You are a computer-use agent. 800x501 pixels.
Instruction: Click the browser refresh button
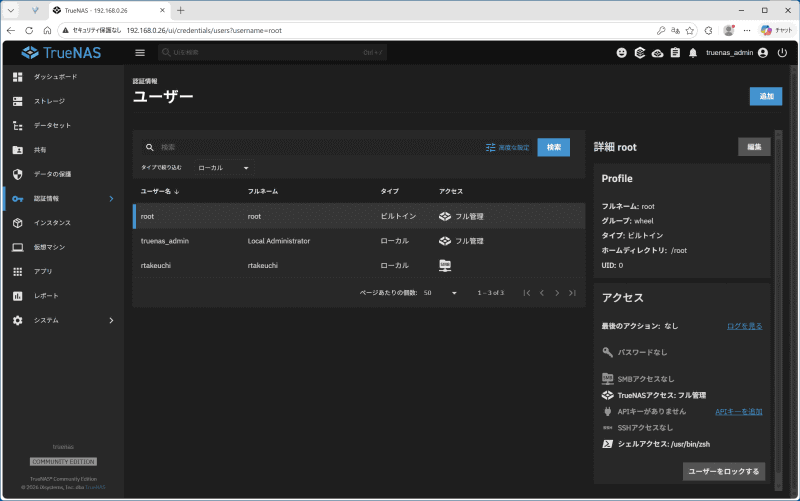coord(29,31)
